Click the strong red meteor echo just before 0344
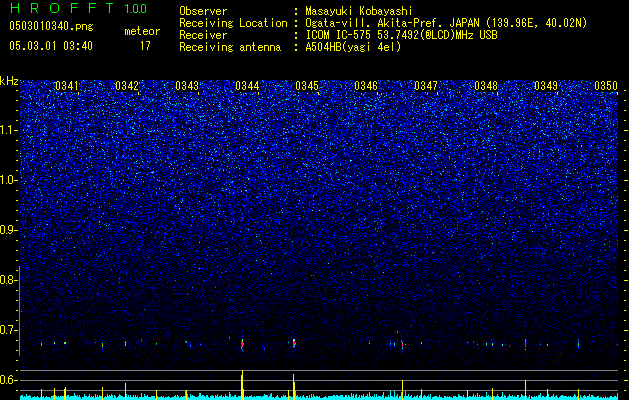The height and width of the screenshot is (400, 629). [242, 344]
